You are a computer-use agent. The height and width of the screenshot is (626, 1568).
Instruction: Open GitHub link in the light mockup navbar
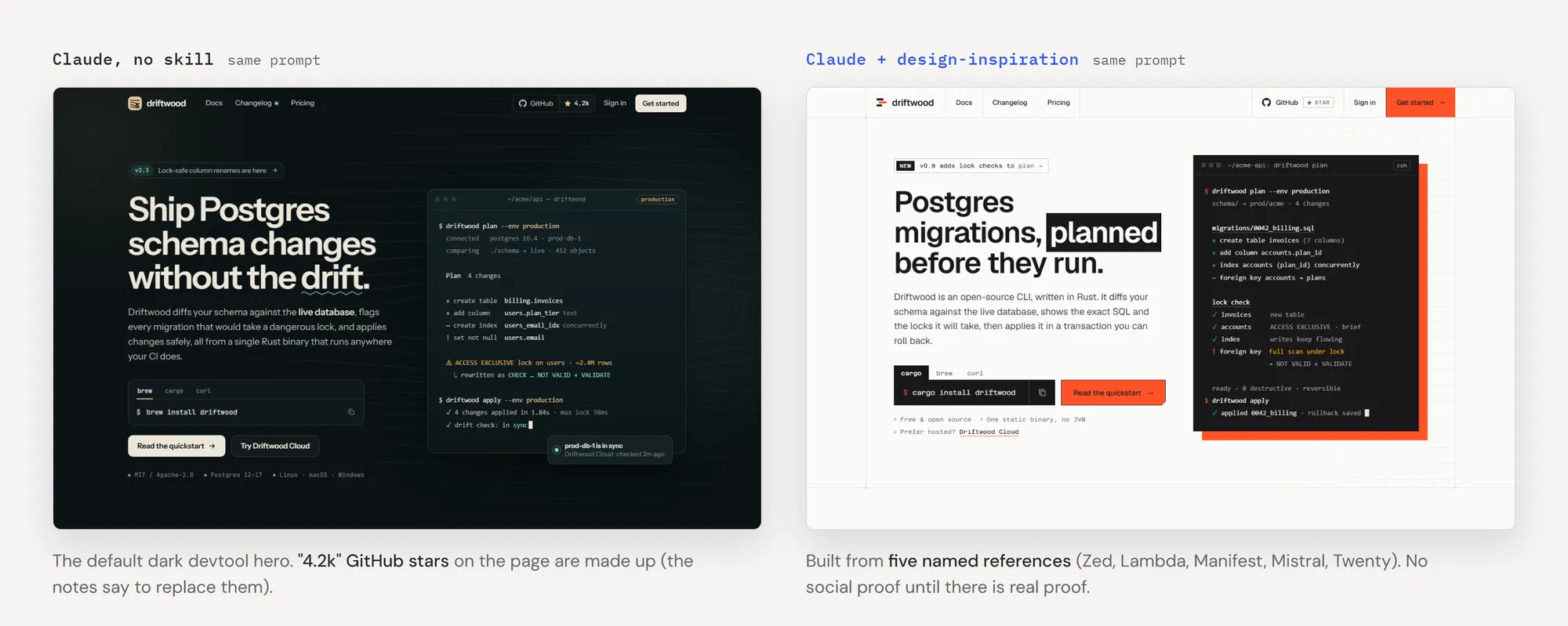coord(1279,103)
